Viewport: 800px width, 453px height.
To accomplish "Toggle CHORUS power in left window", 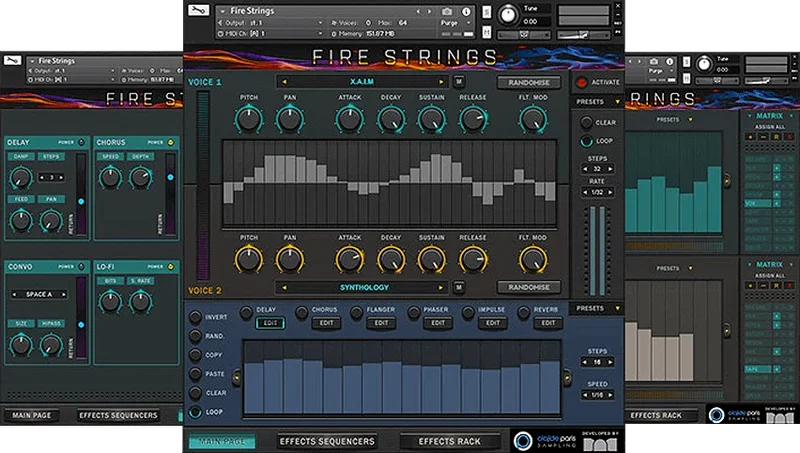I will point(170,142).
